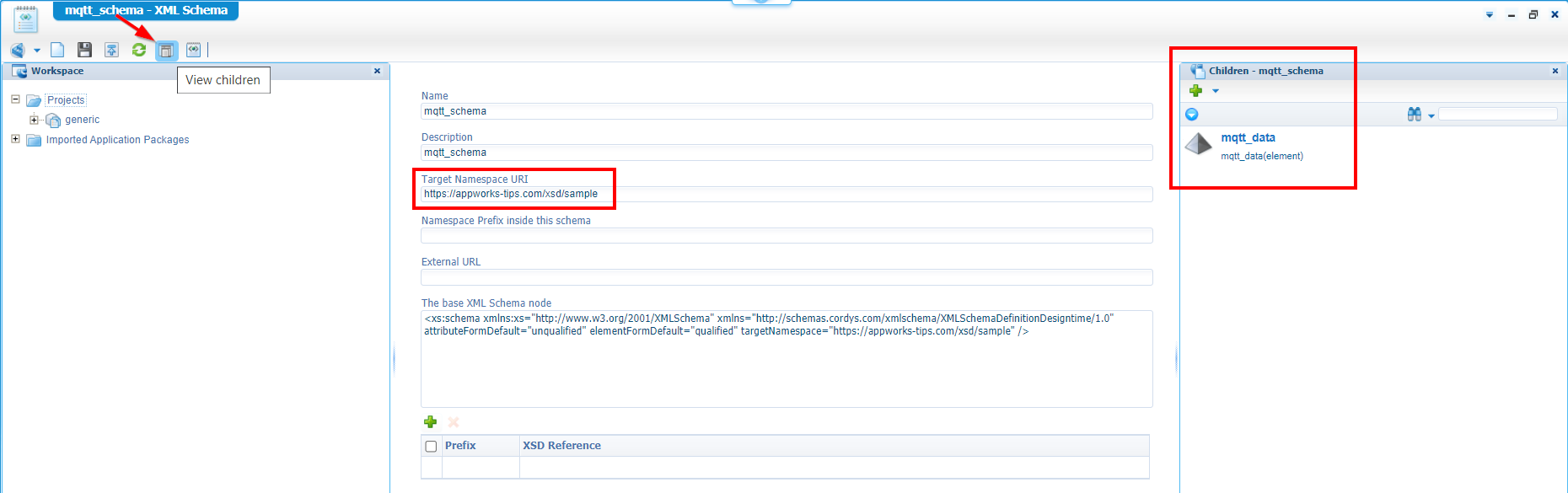Click the generic project icon
The width and height of the screenshot is (1568, 493).
pos(52,121)
